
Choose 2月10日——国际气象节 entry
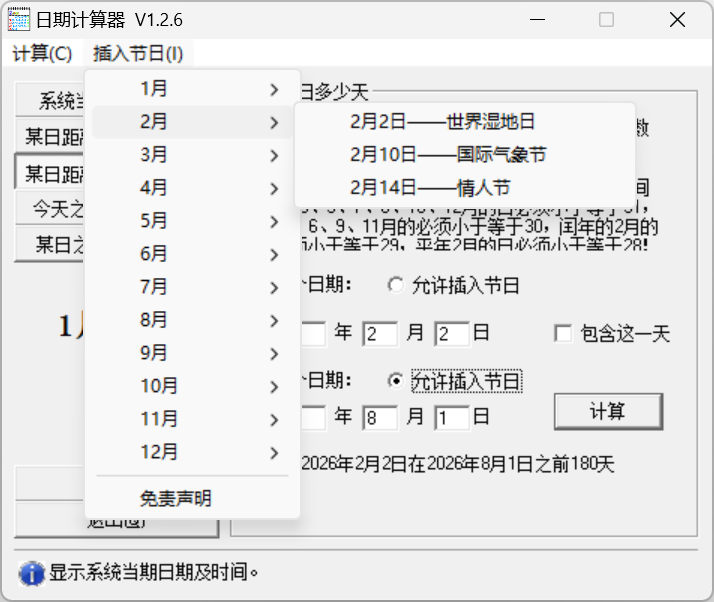pyautogui.click(x=448, y=155)
